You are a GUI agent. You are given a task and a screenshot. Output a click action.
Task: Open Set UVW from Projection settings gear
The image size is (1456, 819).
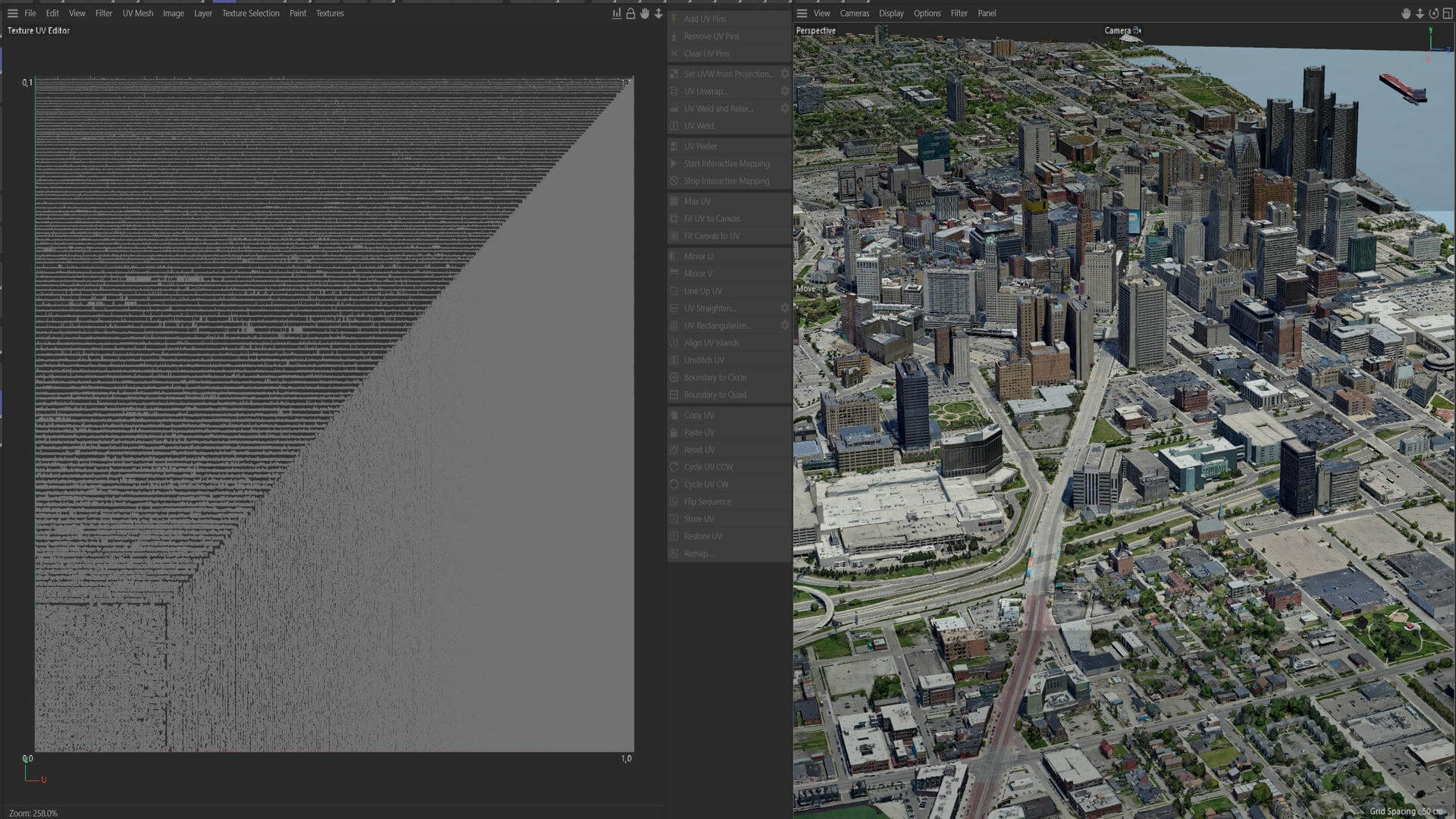pyautogui.click(x=785, y=74)
